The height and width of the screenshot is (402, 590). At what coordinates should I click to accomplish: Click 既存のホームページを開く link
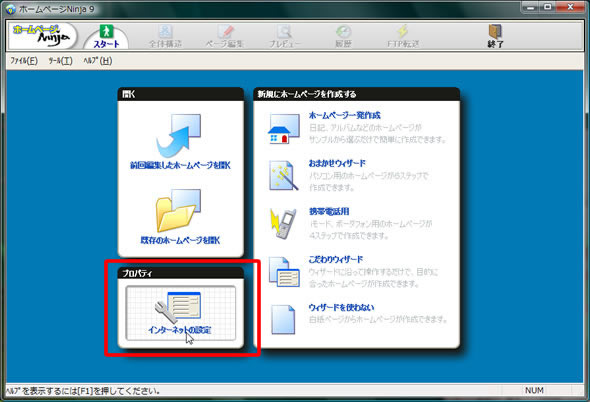pos(180,240)
